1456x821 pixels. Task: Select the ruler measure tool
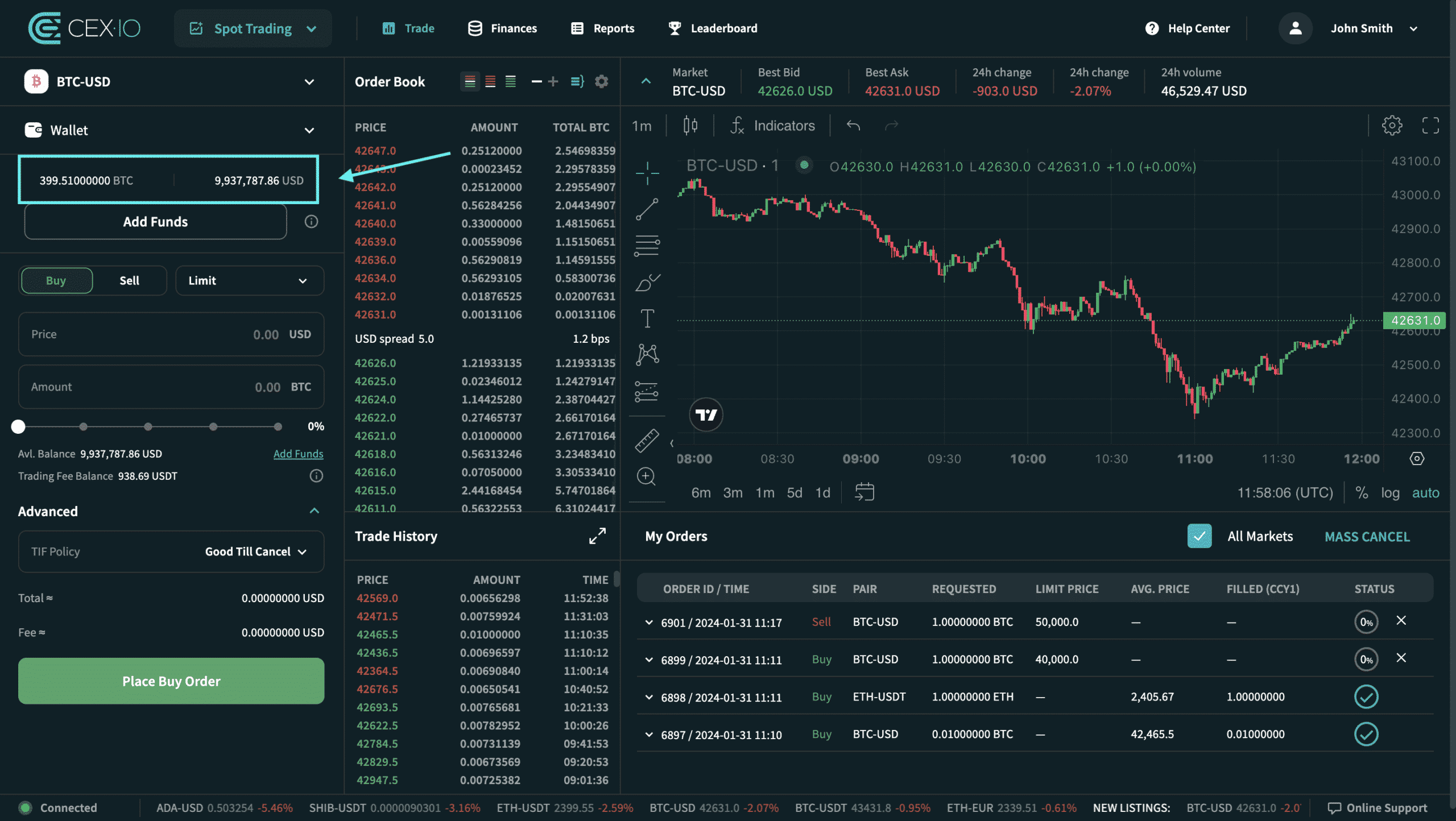tap(647, 441)
